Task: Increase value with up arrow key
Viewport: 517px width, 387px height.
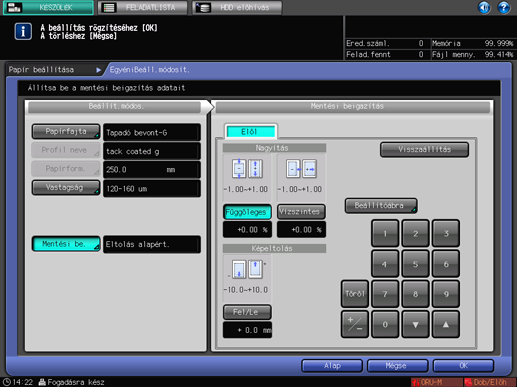Action: tap(446, 324)
